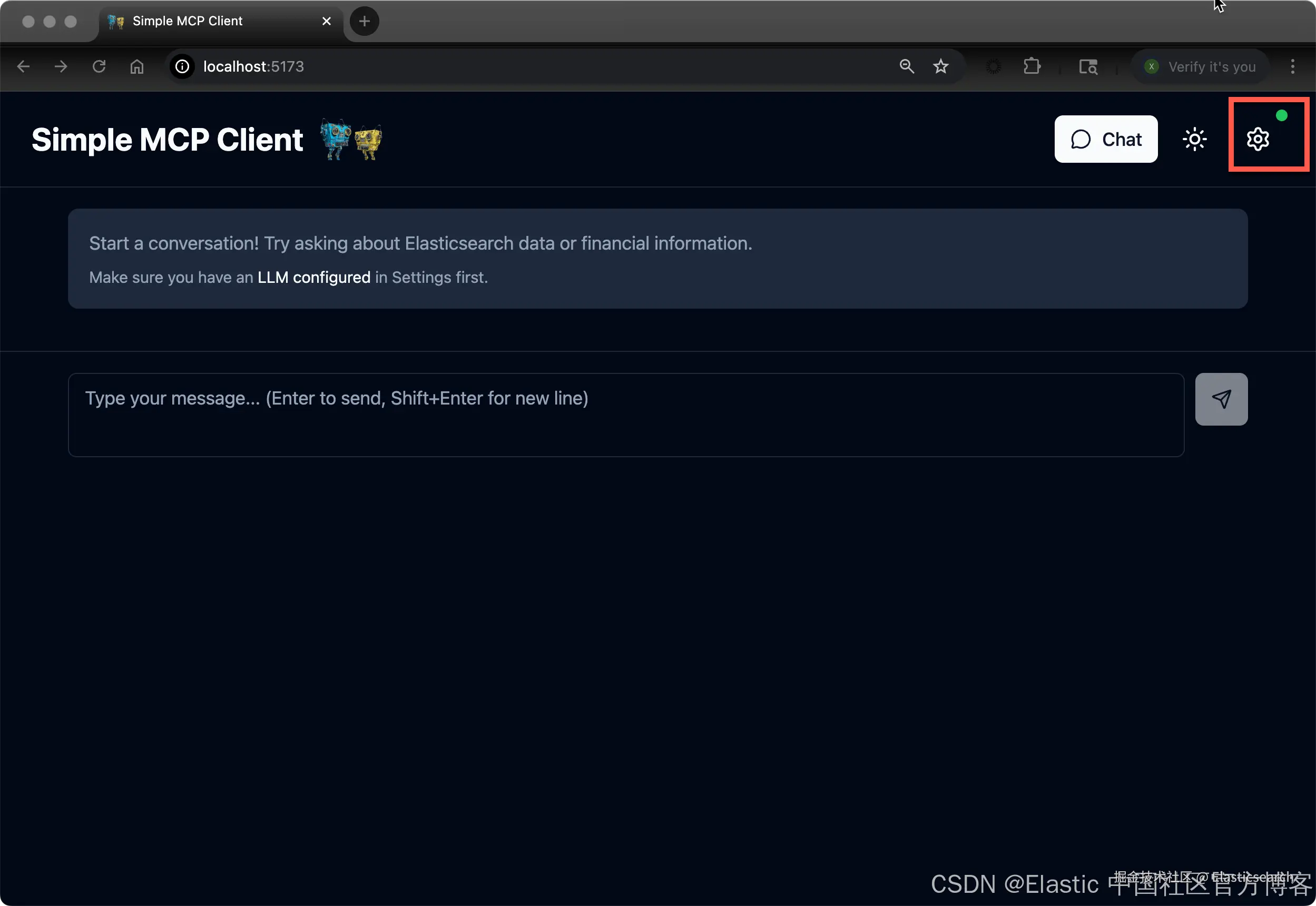
Task: Click the Verify it's you profile button
Action: click(1200, 66)
